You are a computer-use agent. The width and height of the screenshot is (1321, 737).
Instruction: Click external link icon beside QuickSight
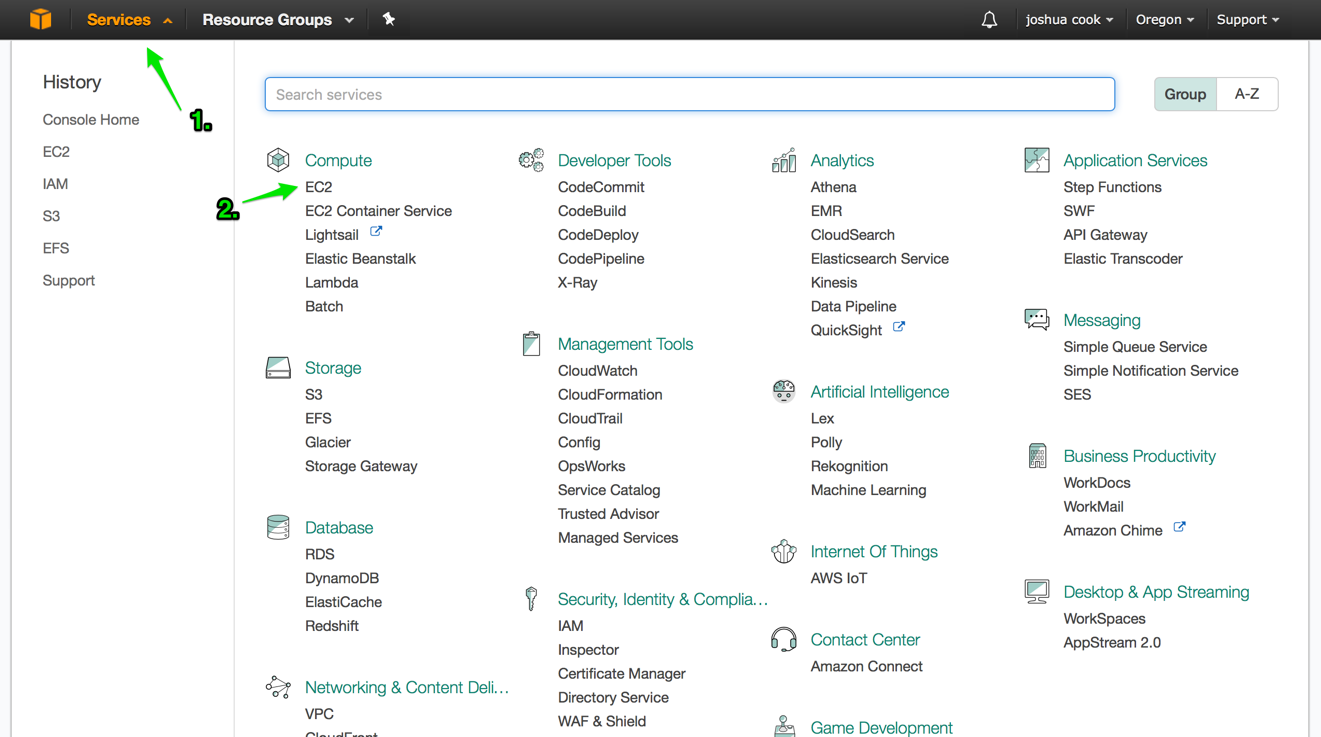899,327
